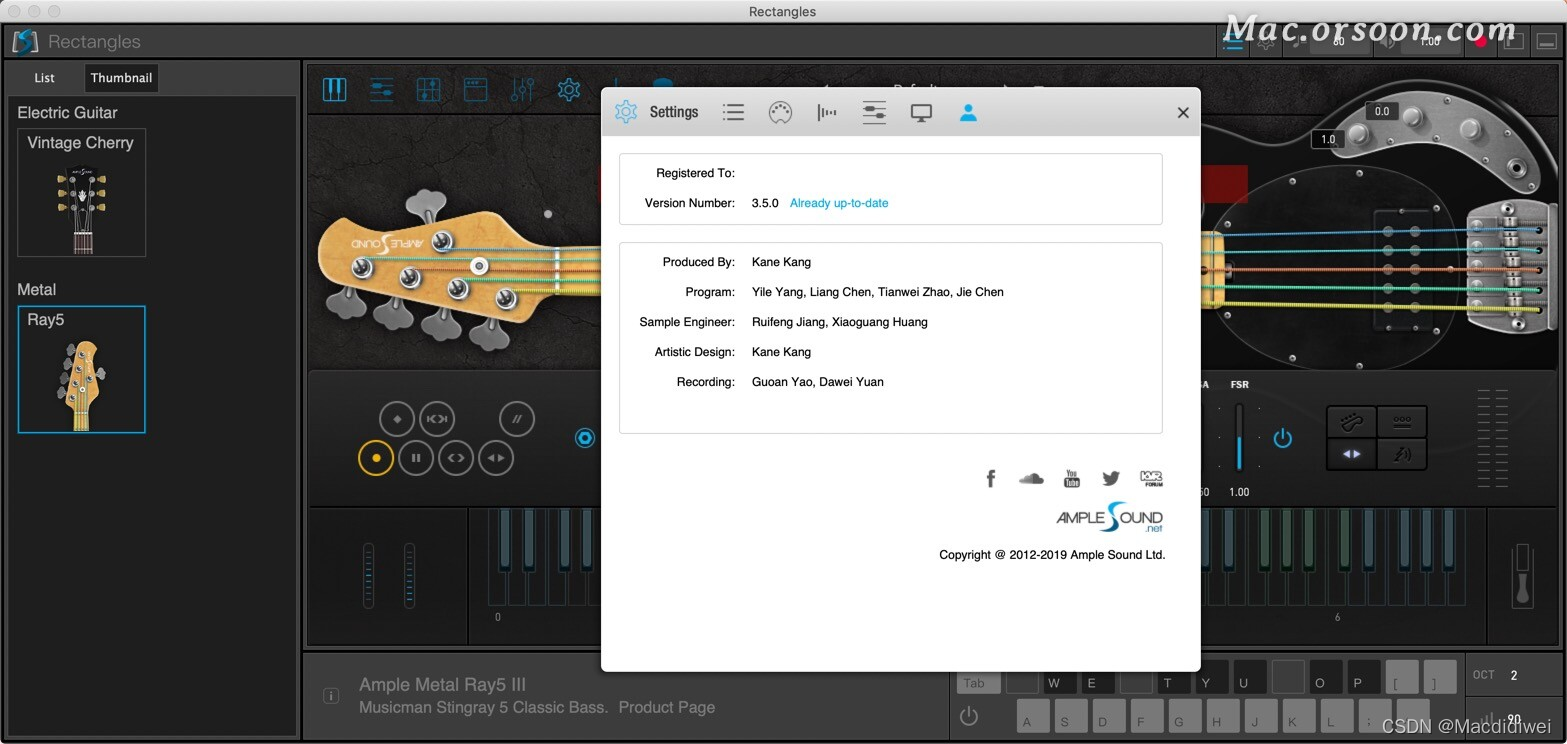Select the Ray5 bass thumbnail
Screen dimensions: 1567x744
[81, 369]
